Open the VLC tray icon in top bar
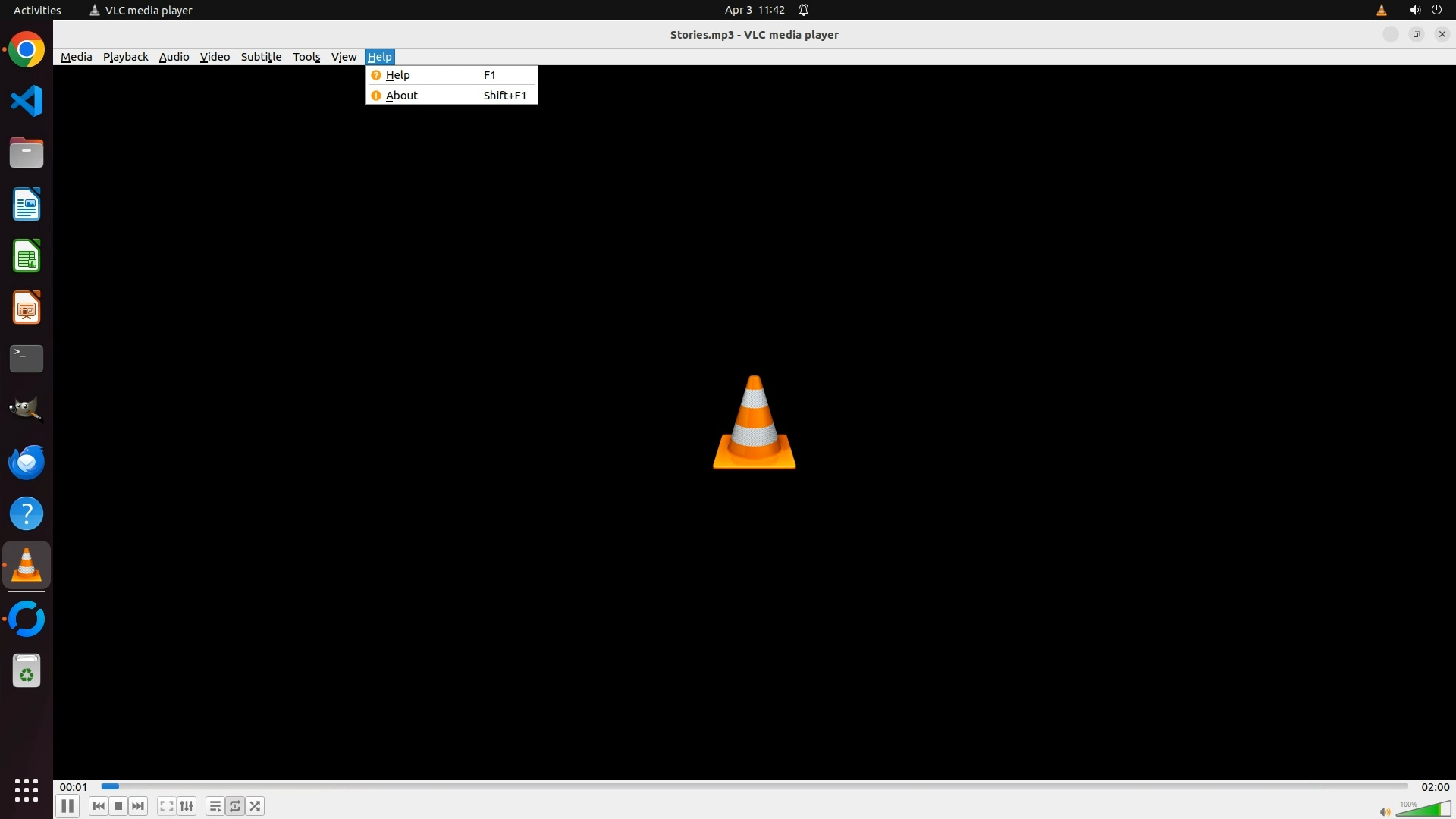The image size is (1456, 819). coord(1381,10)
